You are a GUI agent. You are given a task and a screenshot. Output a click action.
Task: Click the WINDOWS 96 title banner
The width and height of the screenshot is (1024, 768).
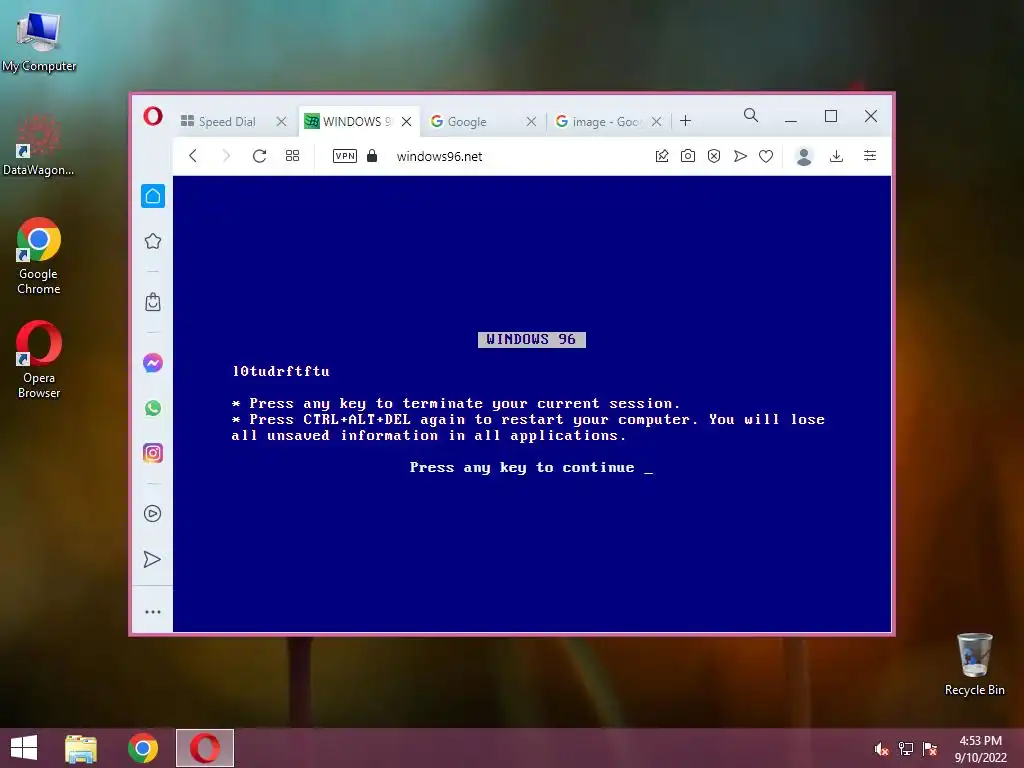pos(532,340)
